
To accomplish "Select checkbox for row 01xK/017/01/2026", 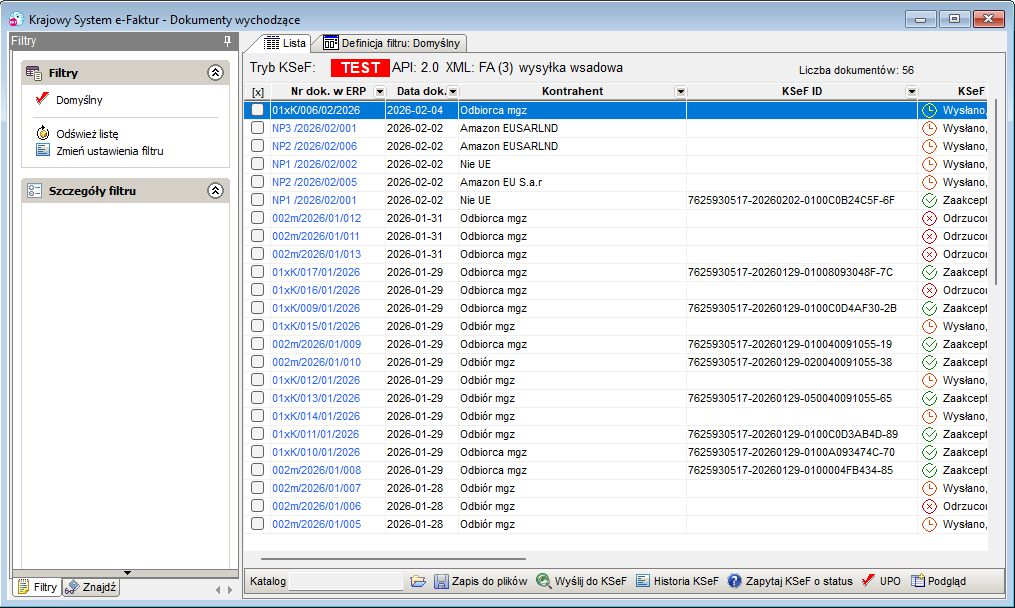I will (258, 272).
